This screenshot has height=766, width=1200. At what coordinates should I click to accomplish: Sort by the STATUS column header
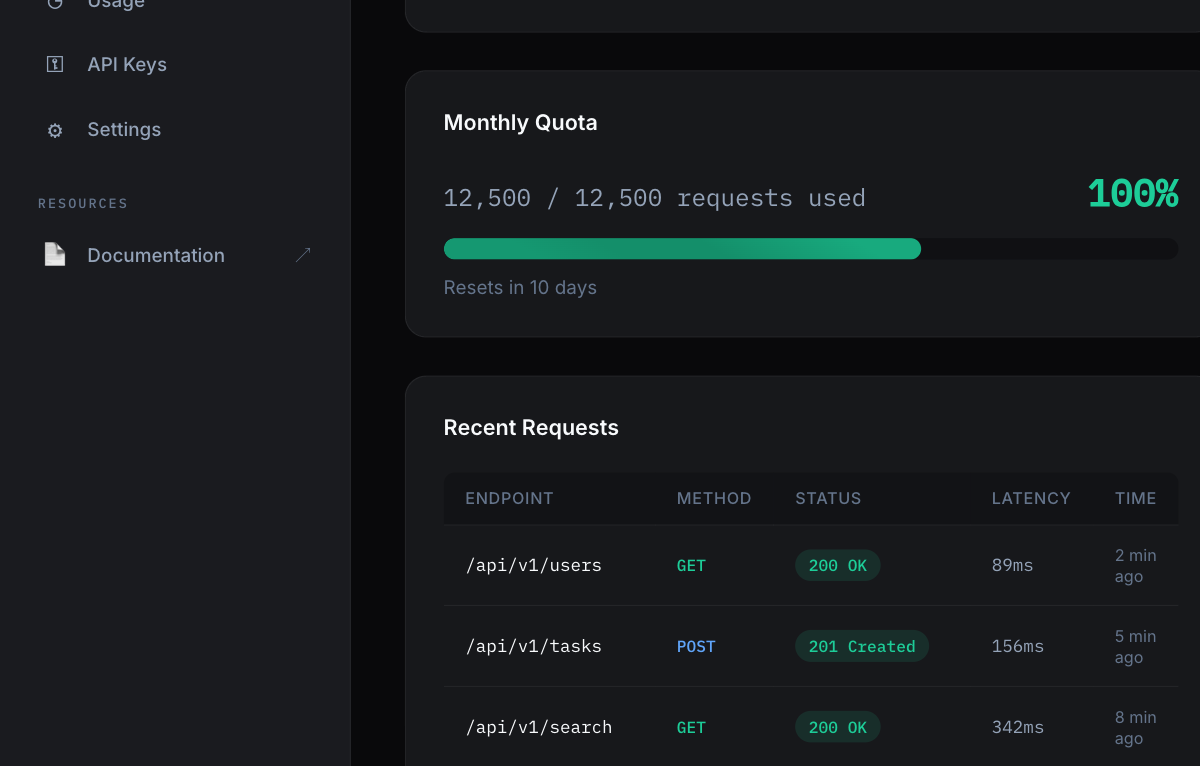(828, 498)
